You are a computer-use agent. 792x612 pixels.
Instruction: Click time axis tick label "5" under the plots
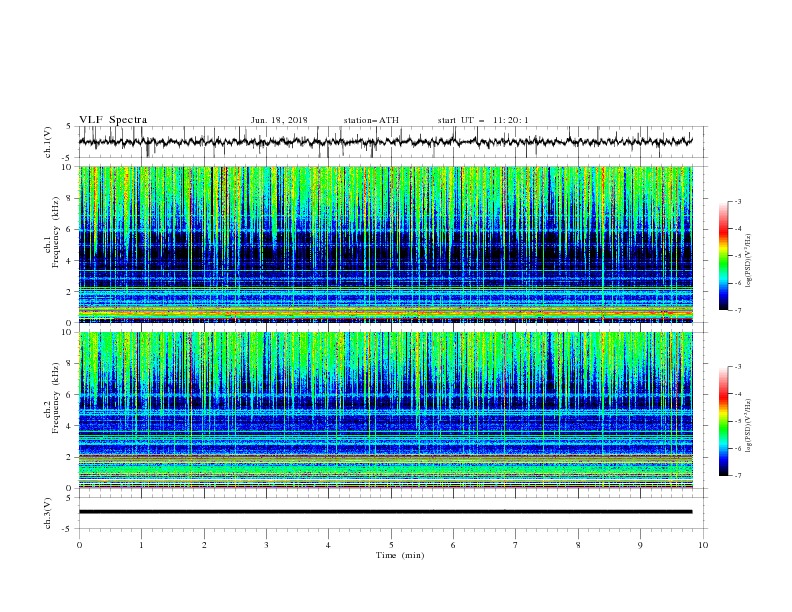391,545
